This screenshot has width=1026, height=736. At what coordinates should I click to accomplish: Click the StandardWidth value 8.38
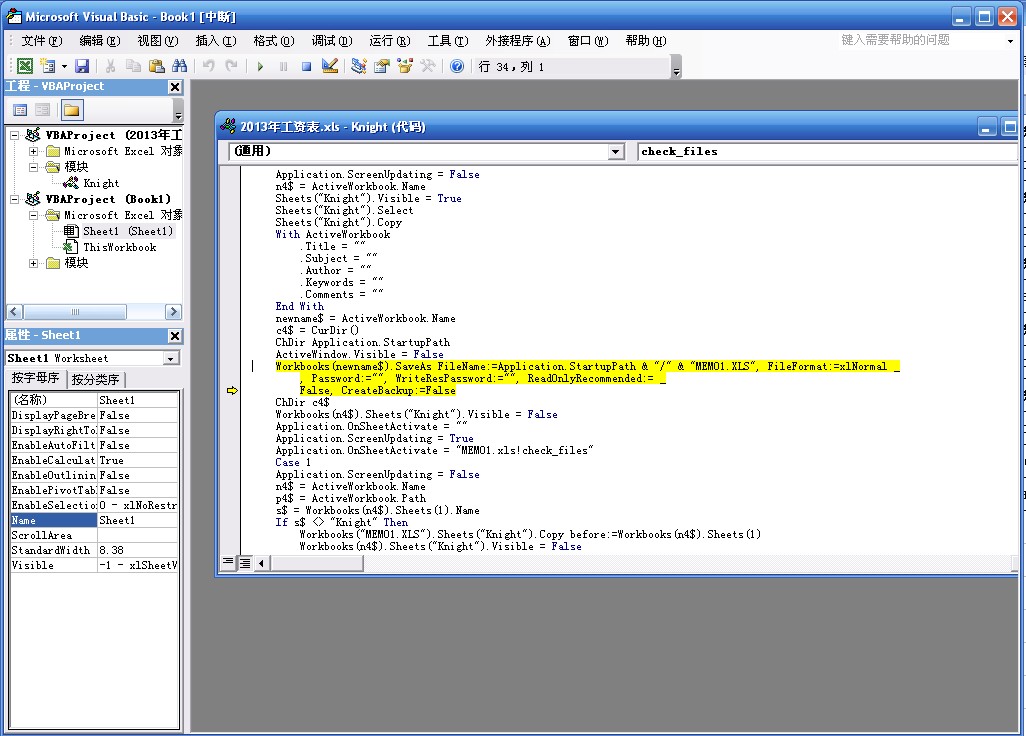click(138, 550)
